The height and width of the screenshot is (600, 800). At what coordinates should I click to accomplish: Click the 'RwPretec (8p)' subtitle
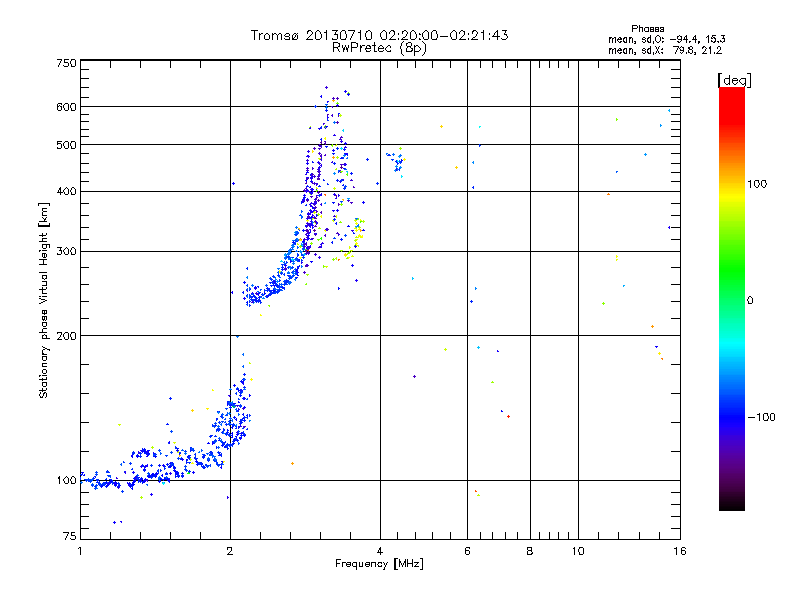379,48
